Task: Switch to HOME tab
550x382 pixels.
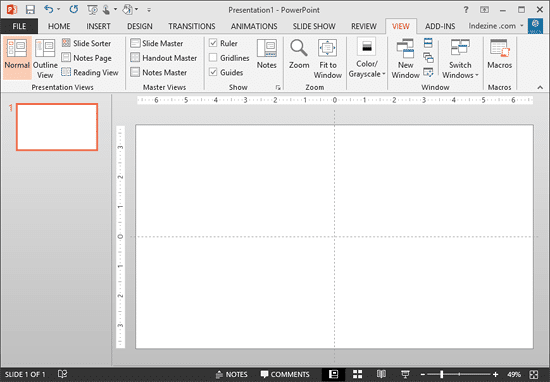Action: tap(59, 26)
